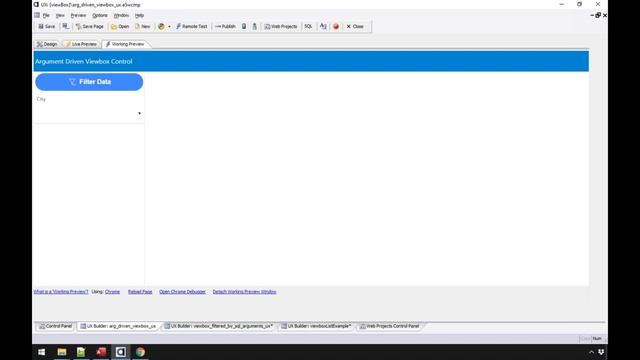Viewport: 640px width, 360px height.
Task: Click the Chrome browser link
Action: (x=112, y=292)
